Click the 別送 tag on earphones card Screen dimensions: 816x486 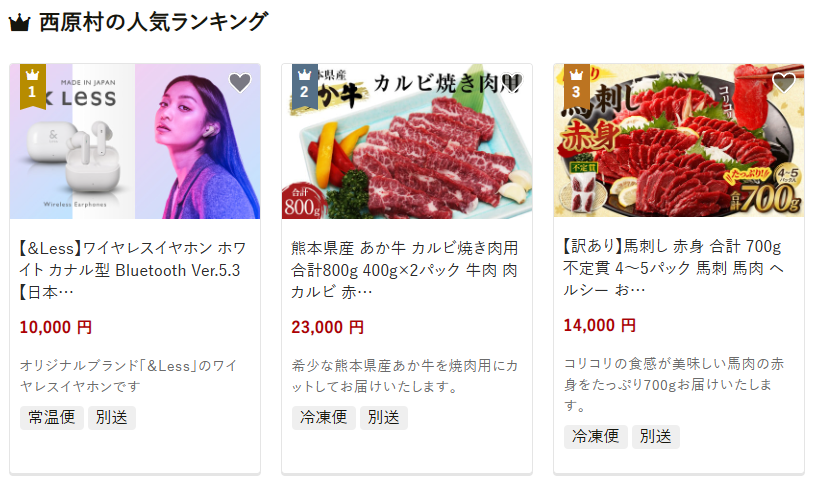(x=112, y=418)
